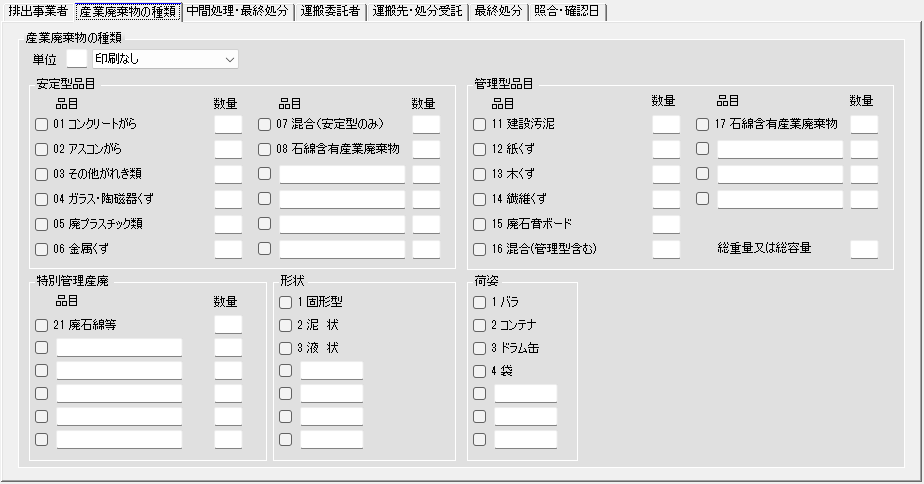
Task: Select the 照合・確認日 tab
Action: 567,11
